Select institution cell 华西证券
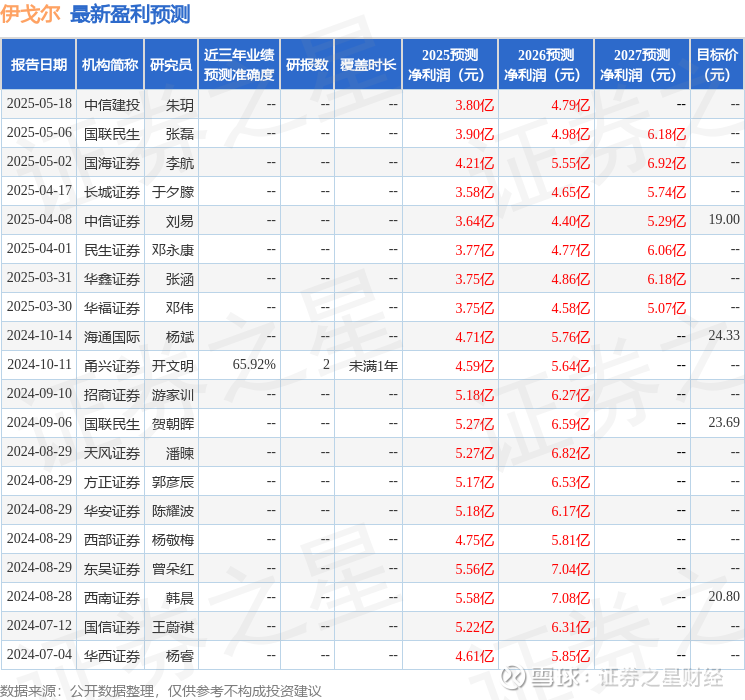Viewport: 745px width, 700px height. coord(112,656)
